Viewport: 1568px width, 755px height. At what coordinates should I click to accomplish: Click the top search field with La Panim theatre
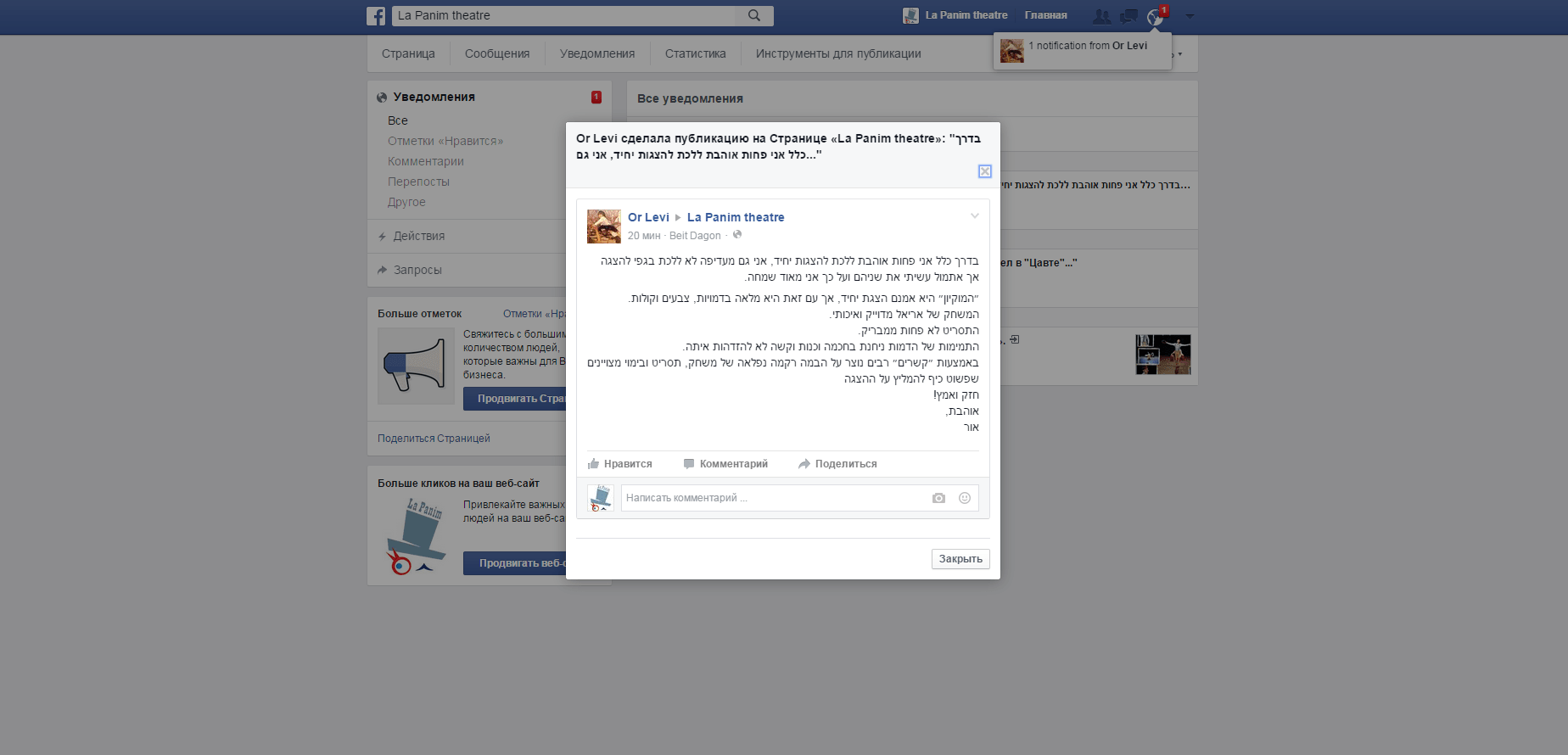563,15
